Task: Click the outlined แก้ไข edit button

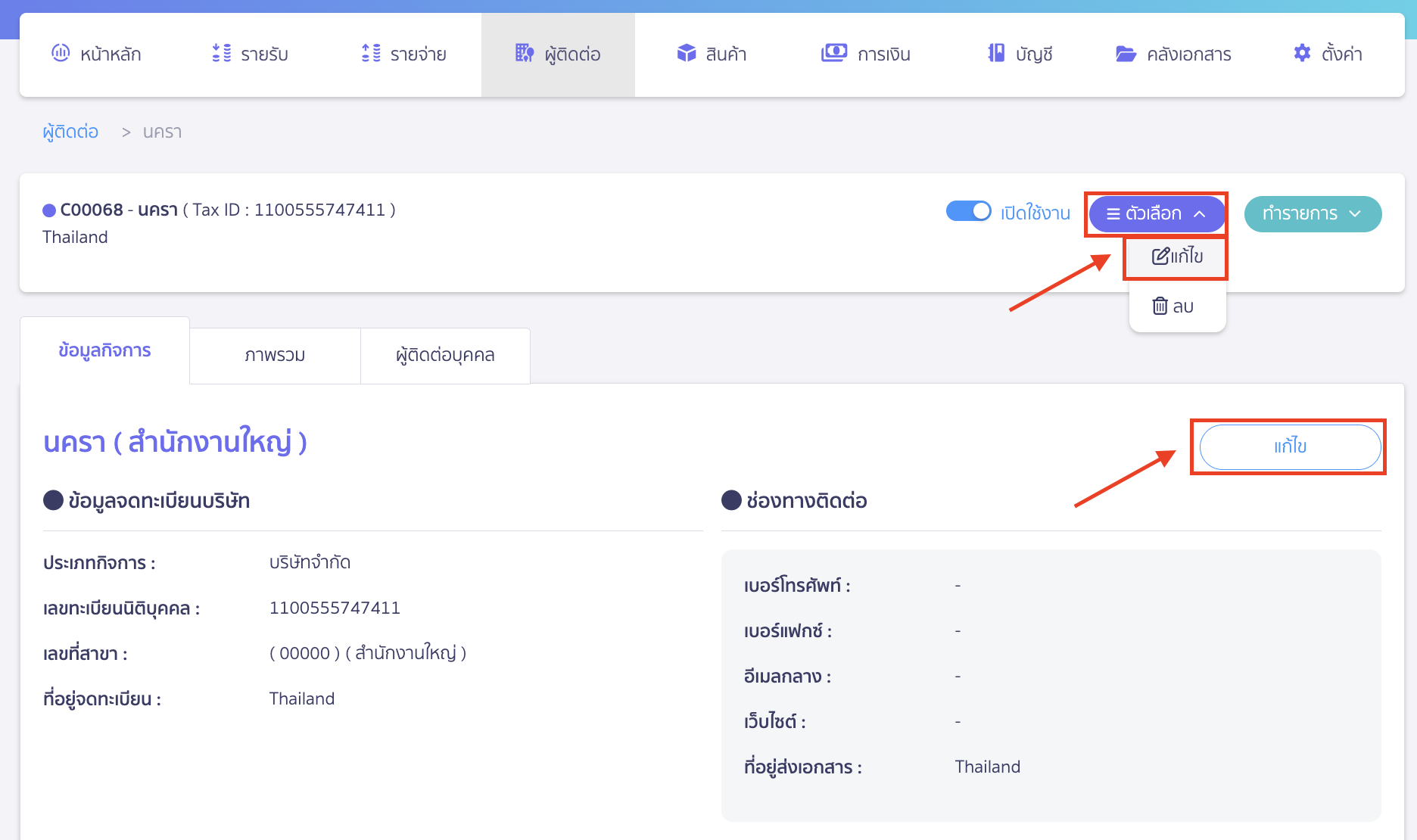Action: tap(1289, 446)
